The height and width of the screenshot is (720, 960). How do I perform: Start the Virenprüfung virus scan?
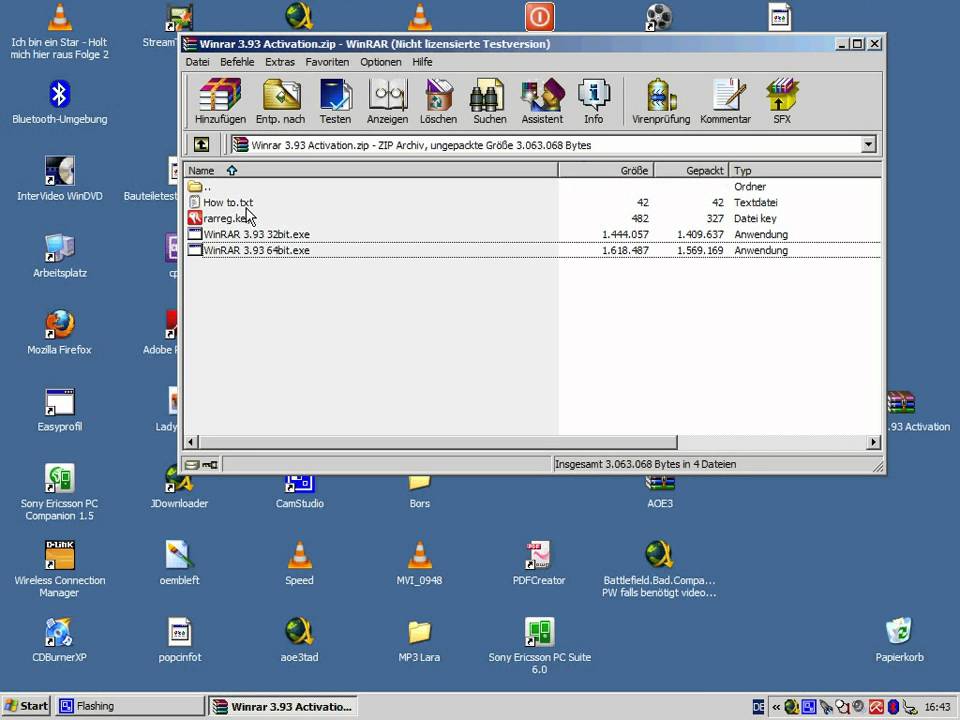pyautogui.click(x=661, y=101)
